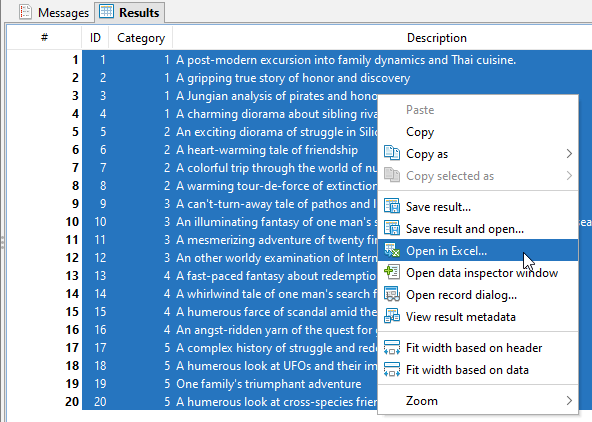Click 'An illuminating fantasy of one man's' cell
Screen dimensions: 592x422
click(276, 222)
